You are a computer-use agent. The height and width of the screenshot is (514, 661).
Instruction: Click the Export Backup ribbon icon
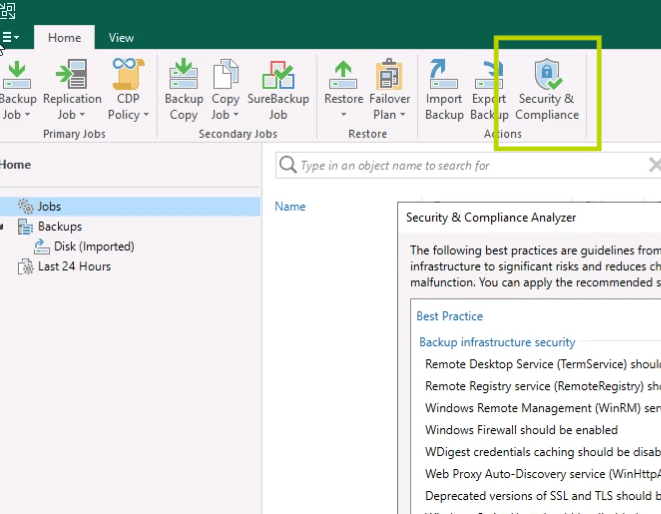click(489, 75)
